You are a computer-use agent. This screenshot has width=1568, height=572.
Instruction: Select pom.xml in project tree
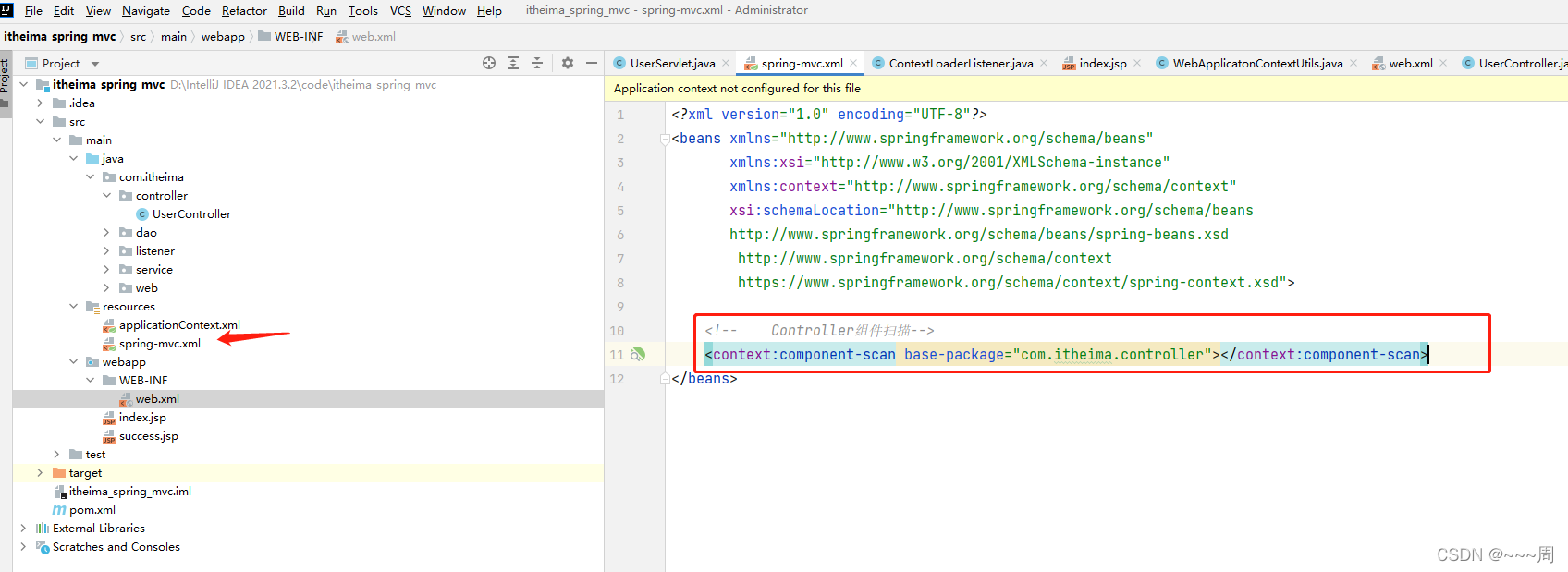[x=92, y=509]
